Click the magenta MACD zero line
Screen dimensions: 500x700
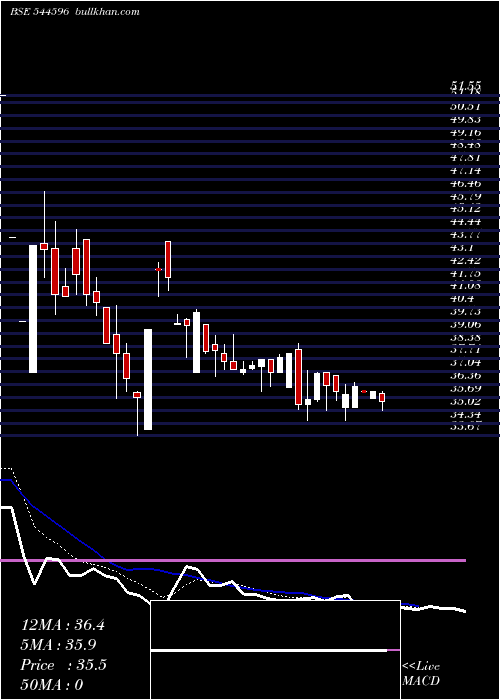(233, 560)
